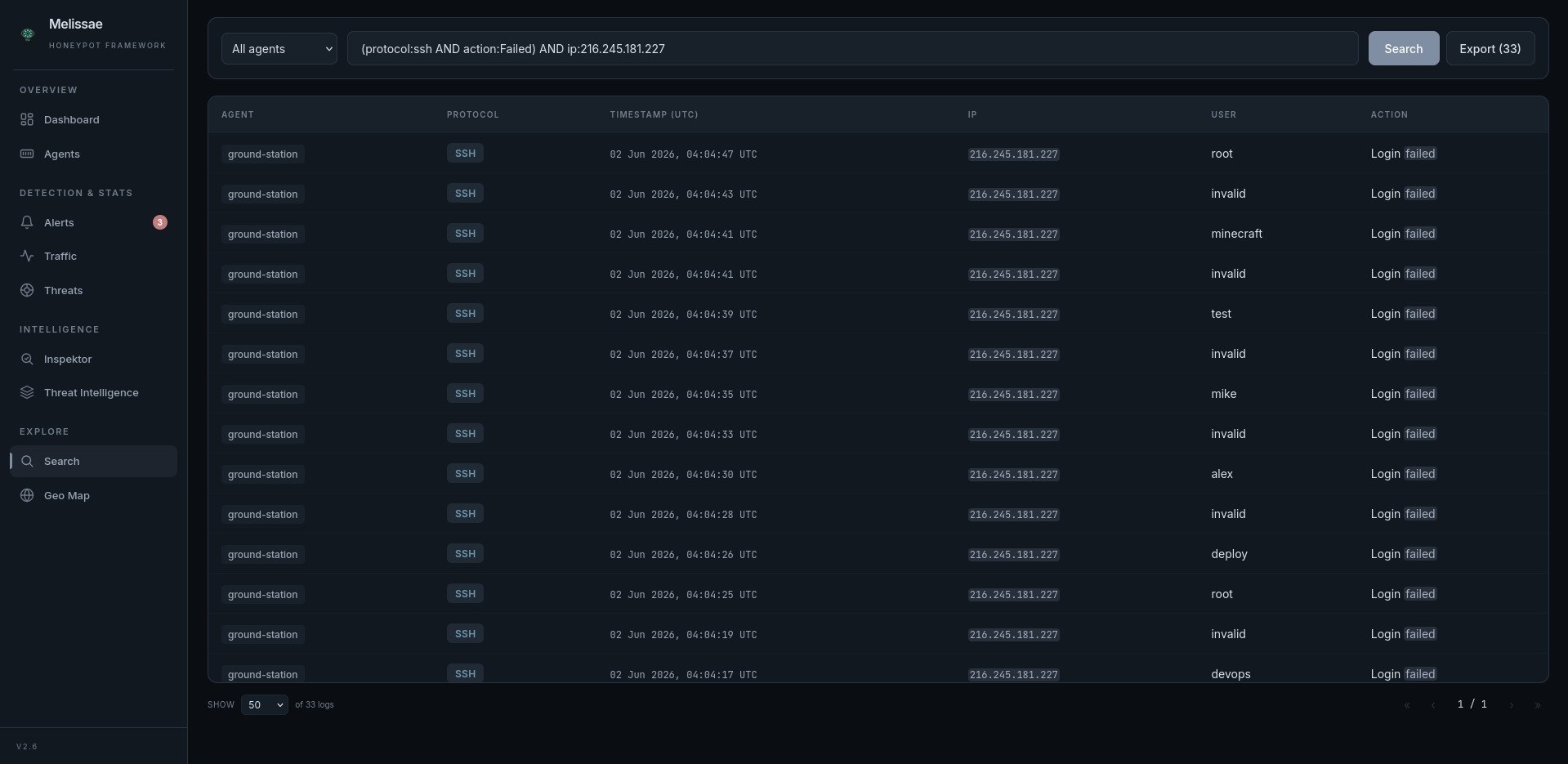Click the USER column header
Image resolution: width=1568 pixels, height=764 pixels.
pos(1223,114)
